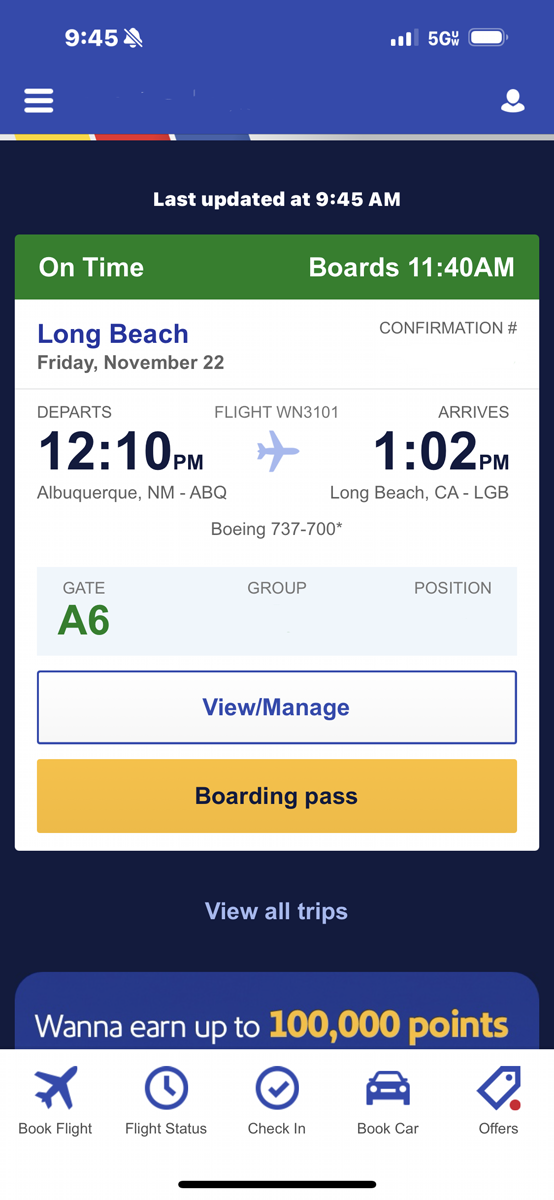
Task: Open the Book Car icon
Action: [x=388, y=1088]
